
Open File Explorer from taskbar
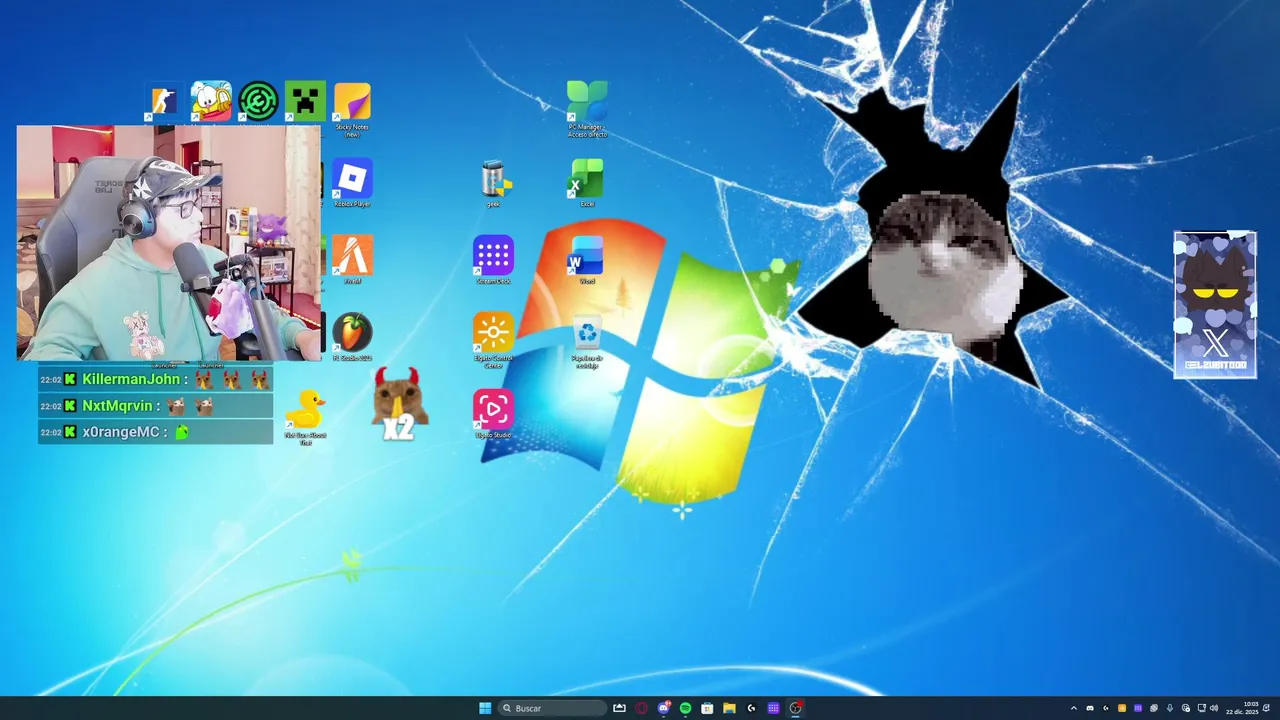729,708
